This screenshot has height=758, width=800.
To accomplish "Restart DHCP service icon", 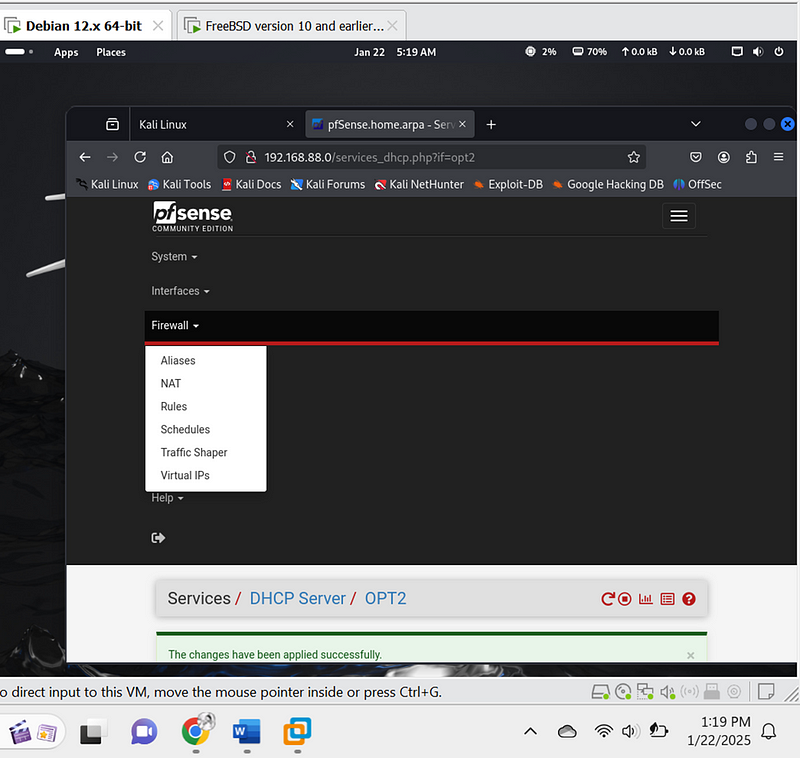I will coord(607,599).
